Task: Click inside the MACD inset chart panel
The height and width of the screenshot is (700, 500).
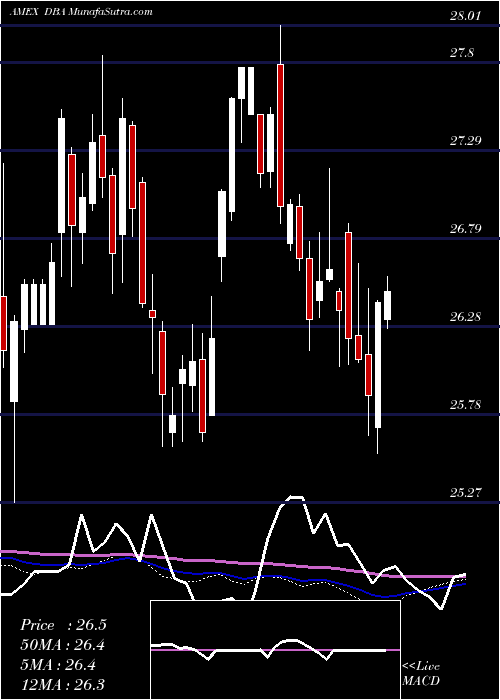Action: point(275,650)
